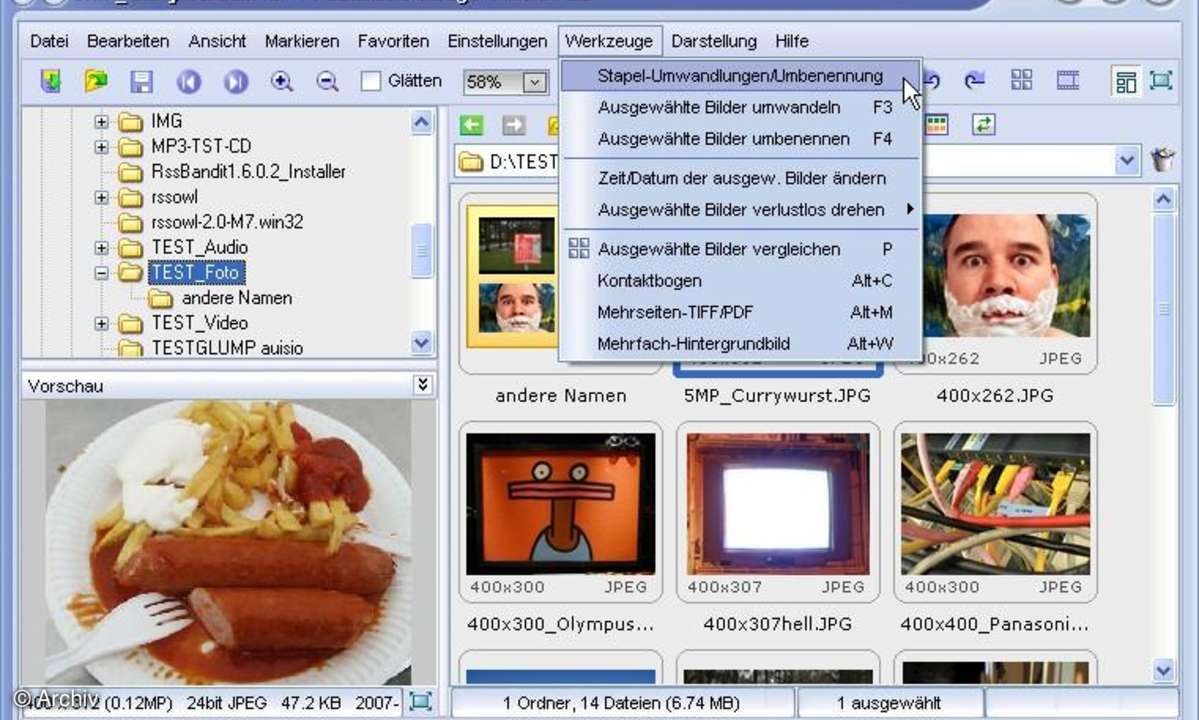Open the Einstellungen menu
1199x720 pixels.
pos(497,41)
